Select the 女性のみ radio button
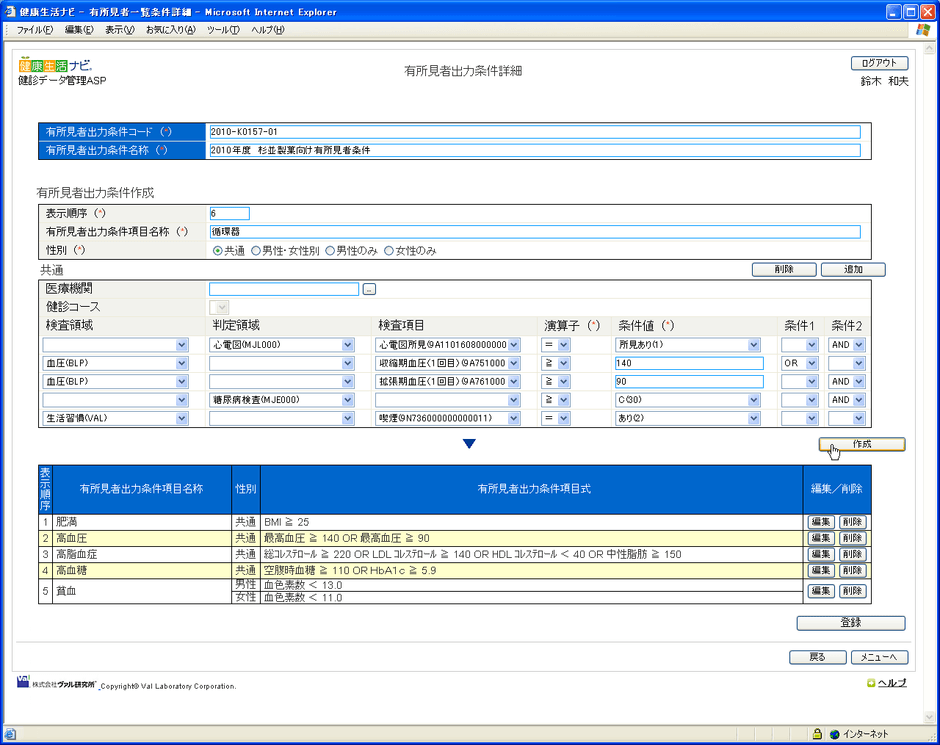This screenshot has width=940, height=745. tap(389, 251)
